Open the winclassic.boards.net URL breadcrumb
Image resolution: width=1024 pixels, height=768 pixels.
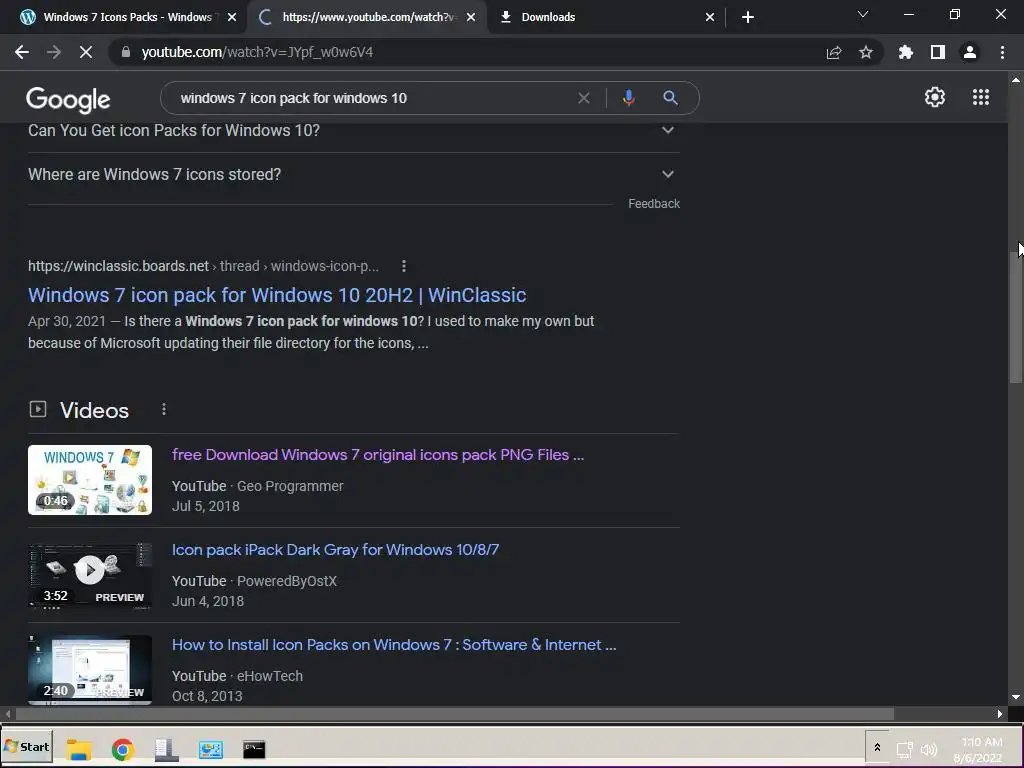pyautogui.click(x=203, y=266)
